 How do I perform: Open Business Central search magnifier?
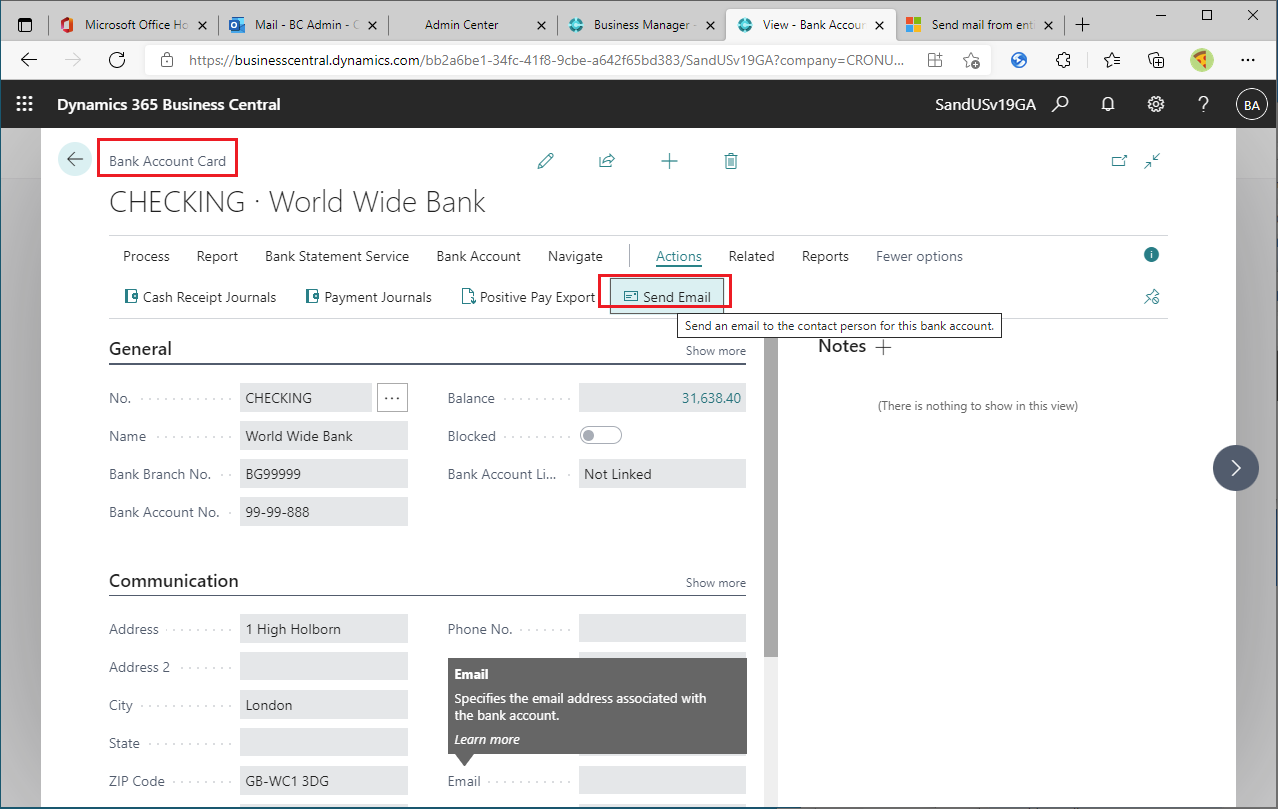click(x=1060, y=103)
